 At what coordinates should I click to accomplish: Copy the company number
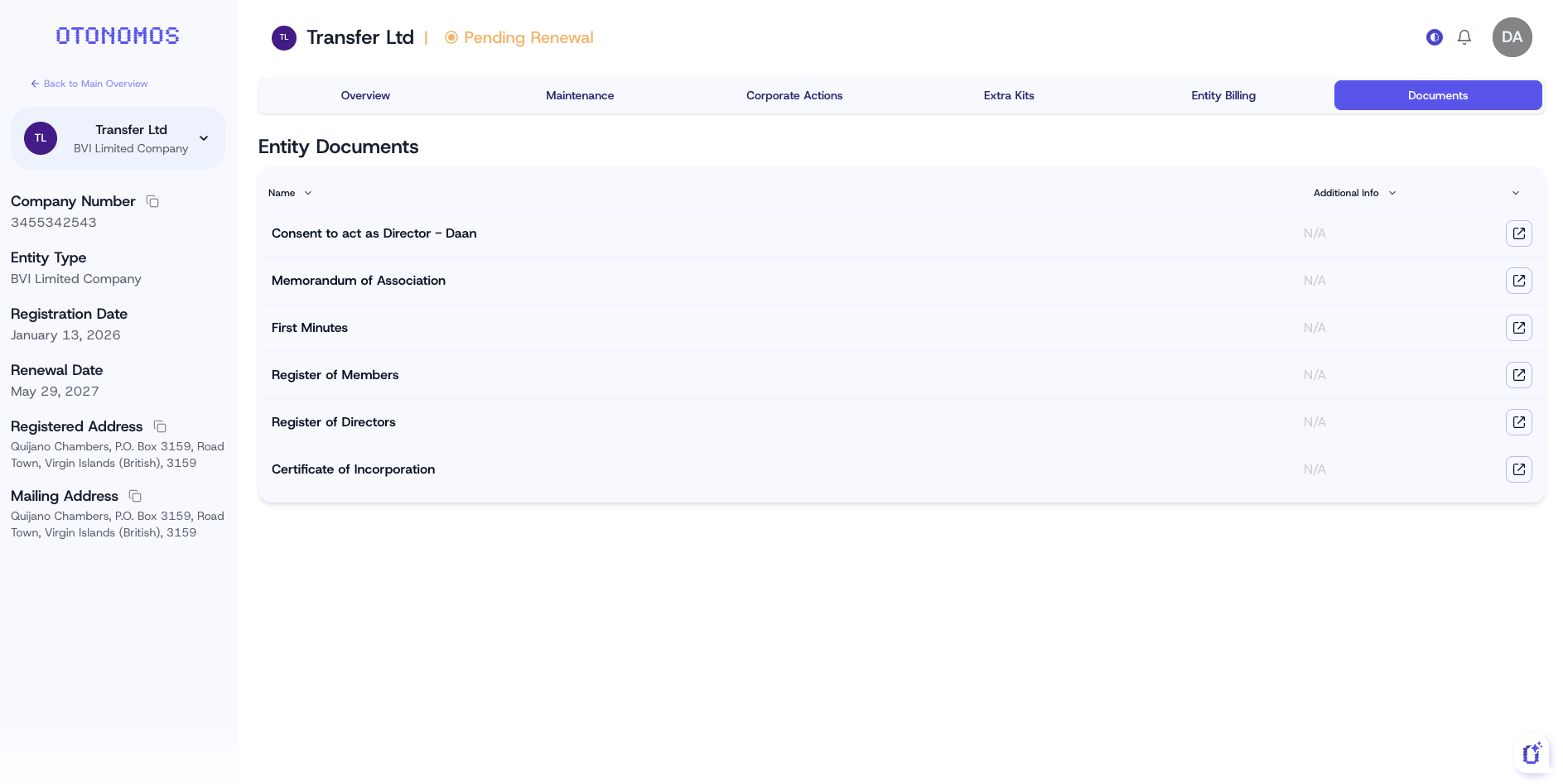coord(152,201)
